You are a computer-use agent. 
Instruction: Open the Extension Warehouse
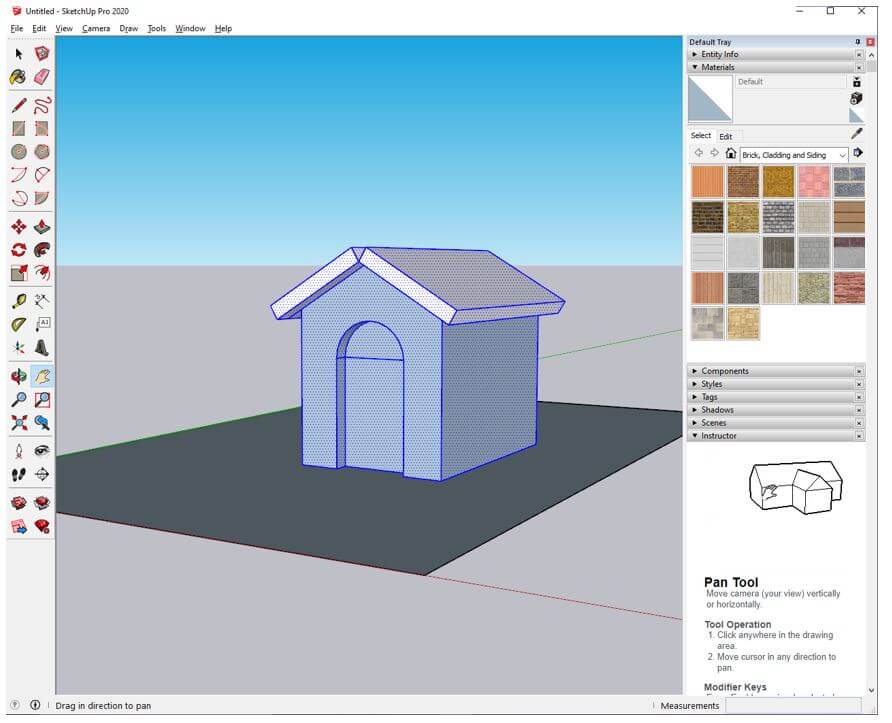click(42, 503)
